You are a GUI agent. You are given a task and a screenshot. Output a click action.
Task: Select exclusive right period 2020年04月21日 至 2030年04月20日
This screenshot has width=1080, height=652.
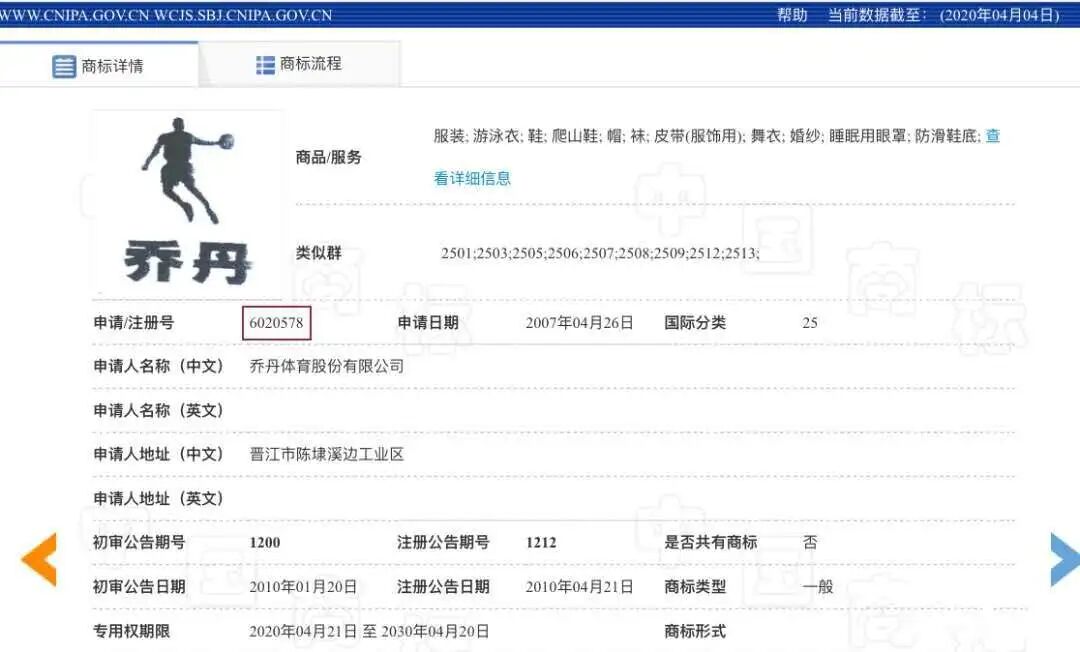coord(369,631)
